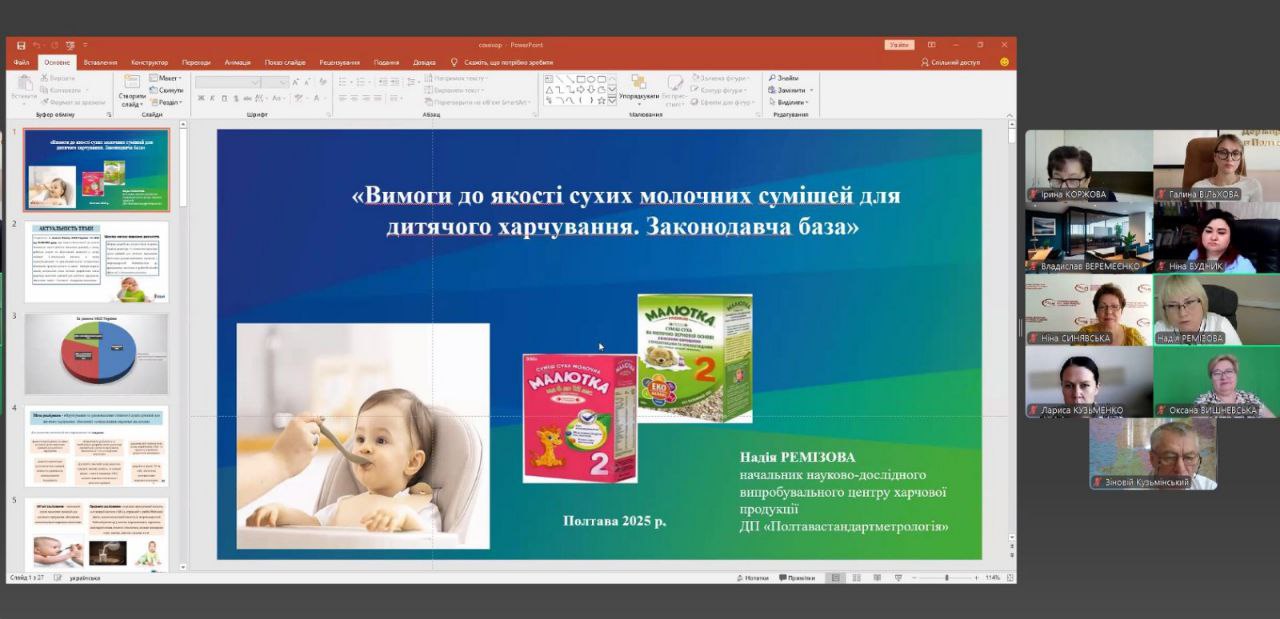Click Спільний доступ to share
1280x619 pixels.
pos(950,62)
